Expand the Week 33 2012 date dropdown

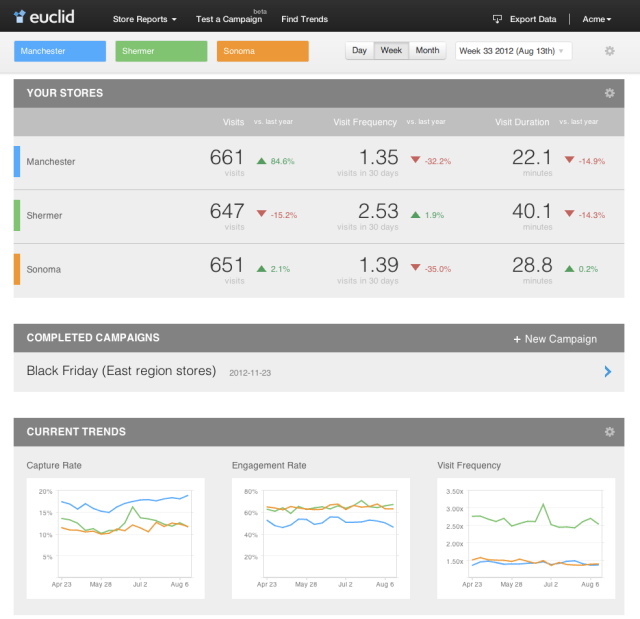513,51
